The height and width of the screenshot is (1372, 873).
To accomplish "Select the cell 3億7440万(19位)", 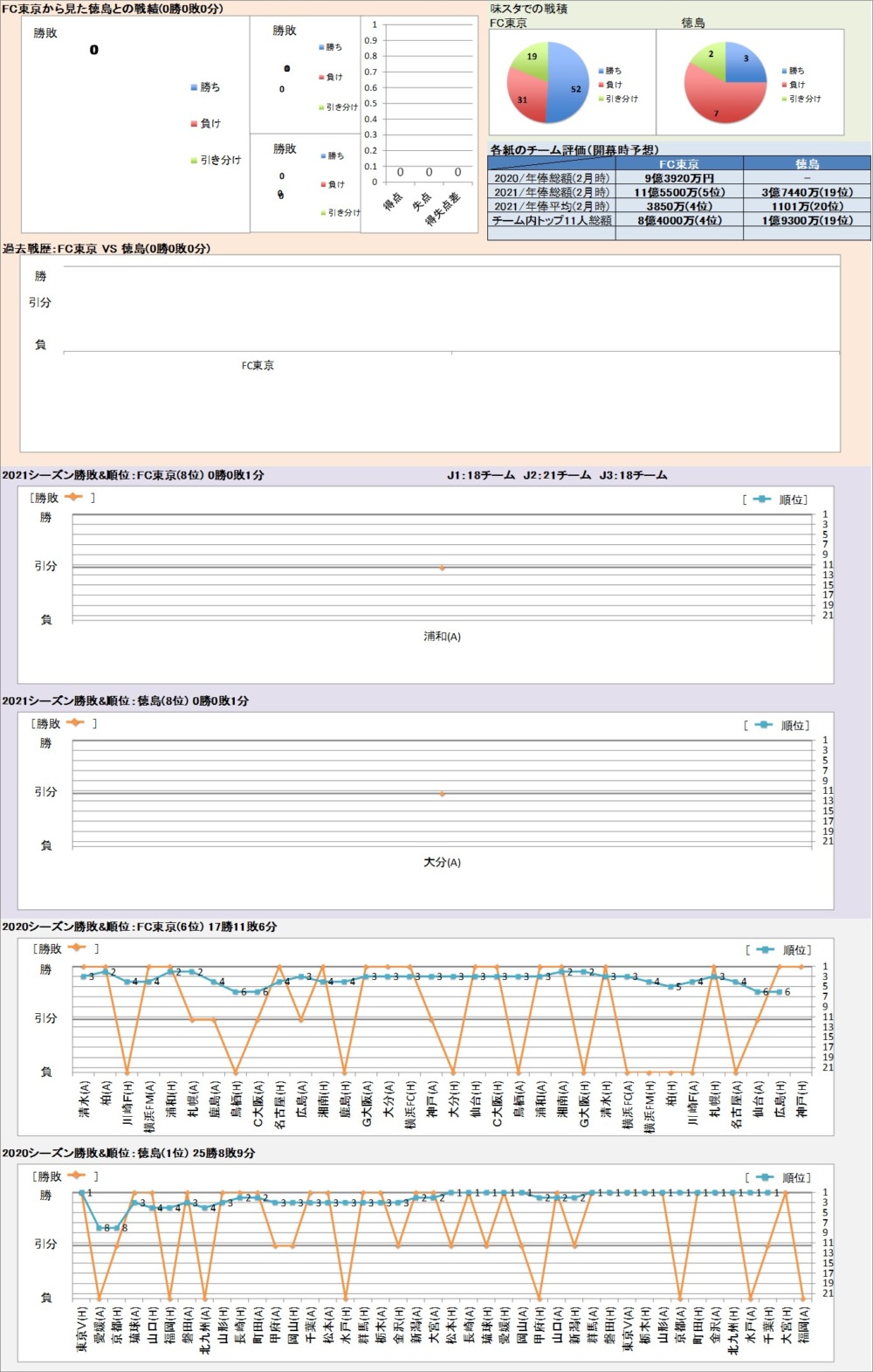I will tap(807, 191).
